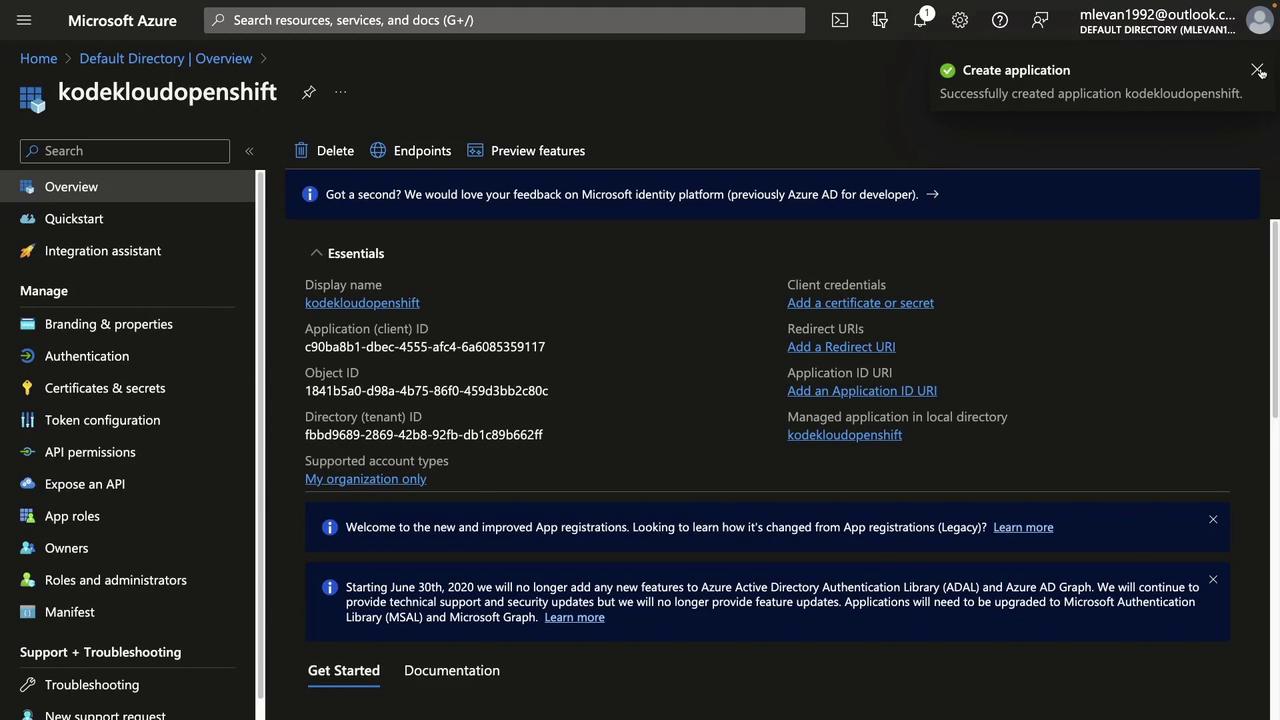
Task: Click Add a certificate or secret link
Action: [x=860, y=303]
